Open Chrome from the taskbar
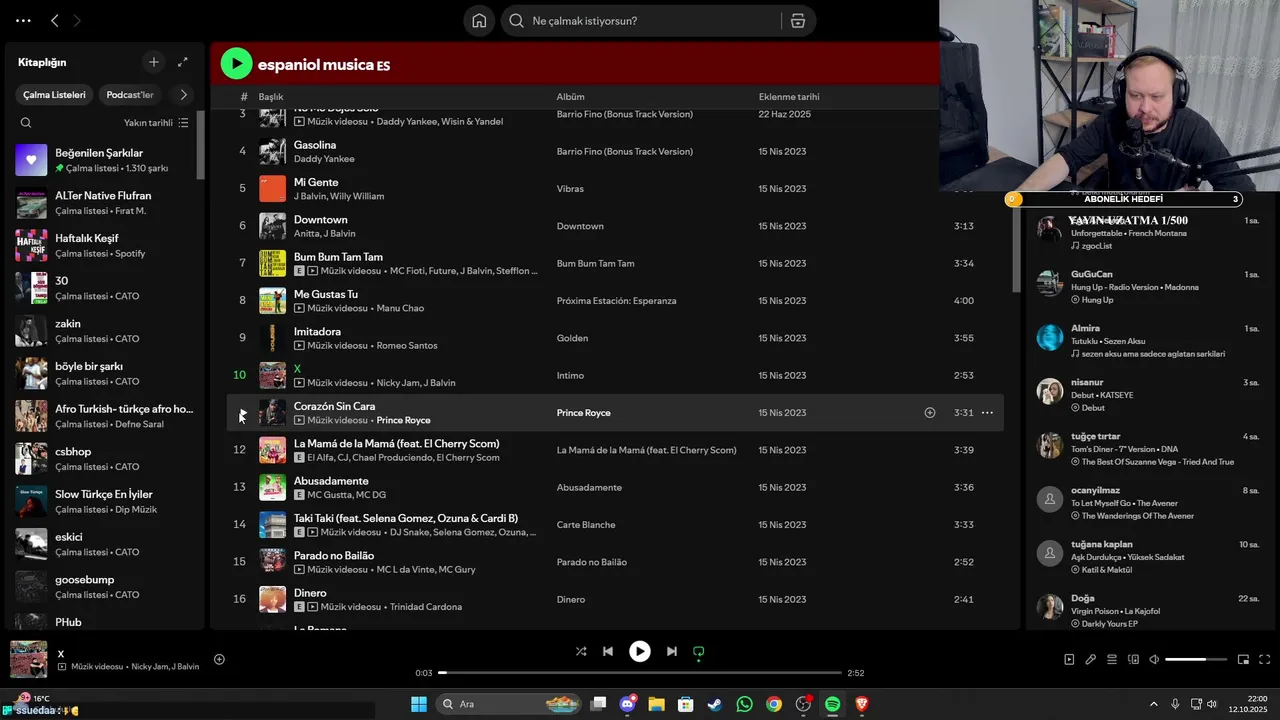This screenshot has width=1280, height=720. click(x=773, y=704)
